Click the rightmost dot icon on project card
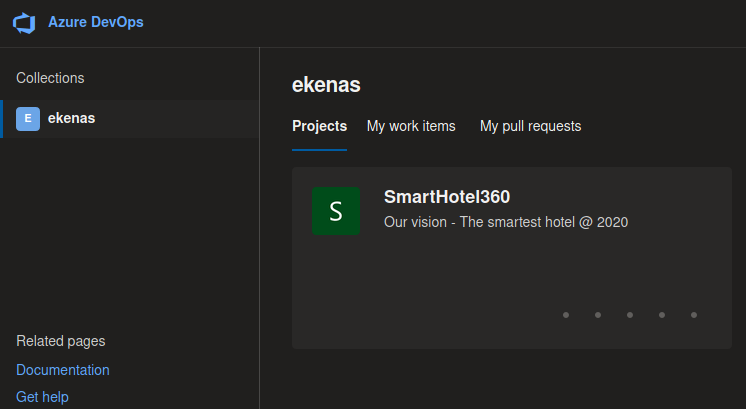This screenshot has height=409, width=746. (694, 315)
